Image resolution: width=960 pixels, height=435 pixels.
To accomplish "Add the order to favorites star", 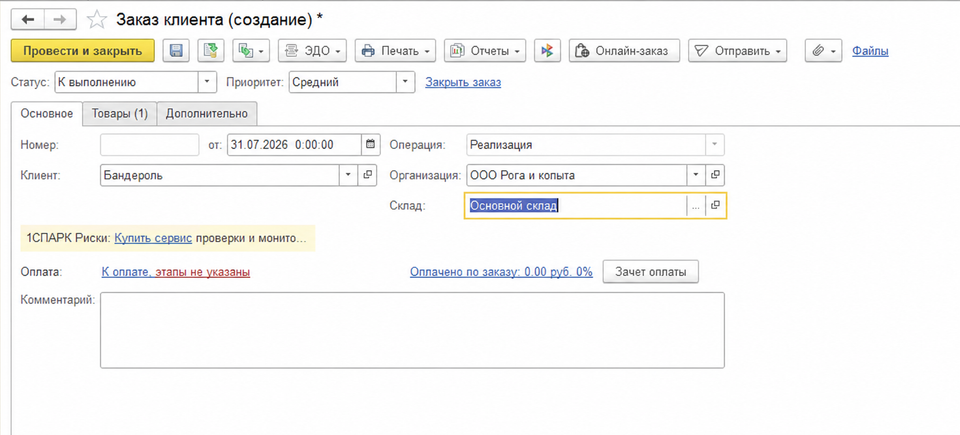I will click(x=96, y=20).
